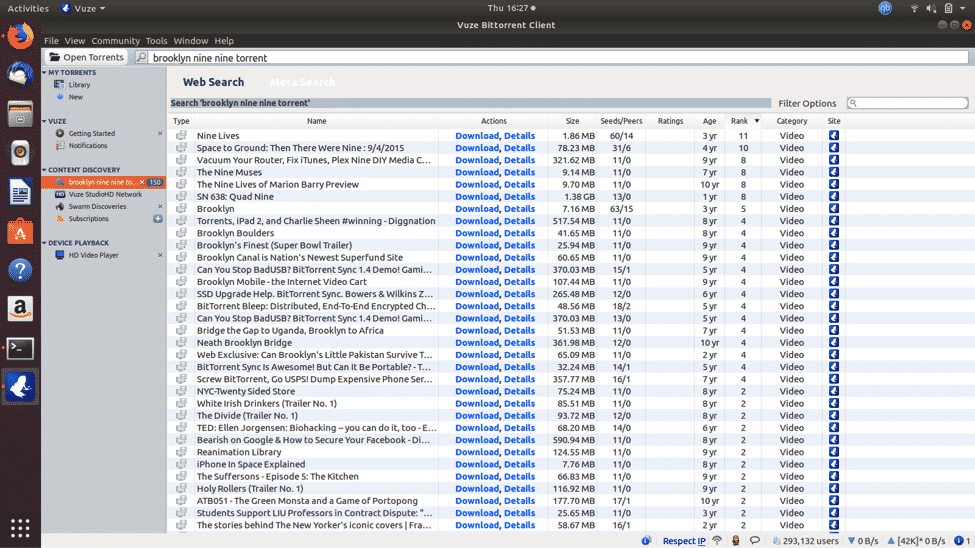The image size is (975, 548).
Task: Click the status bar chat bubble icon
Action: pyautogui.click(x=755, y=541)
